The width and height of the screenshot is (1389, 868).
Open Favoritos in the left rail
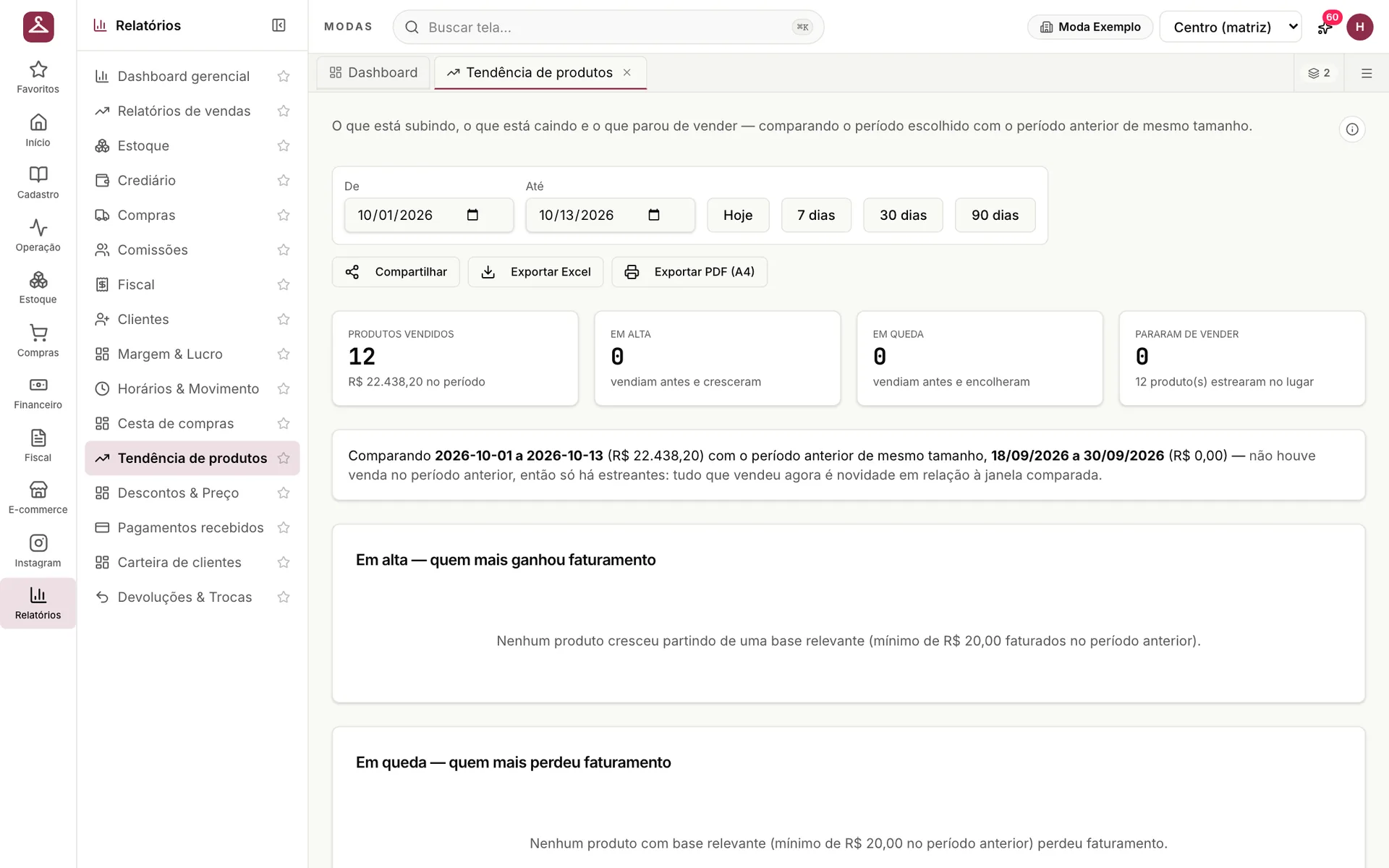coord(38,77)
